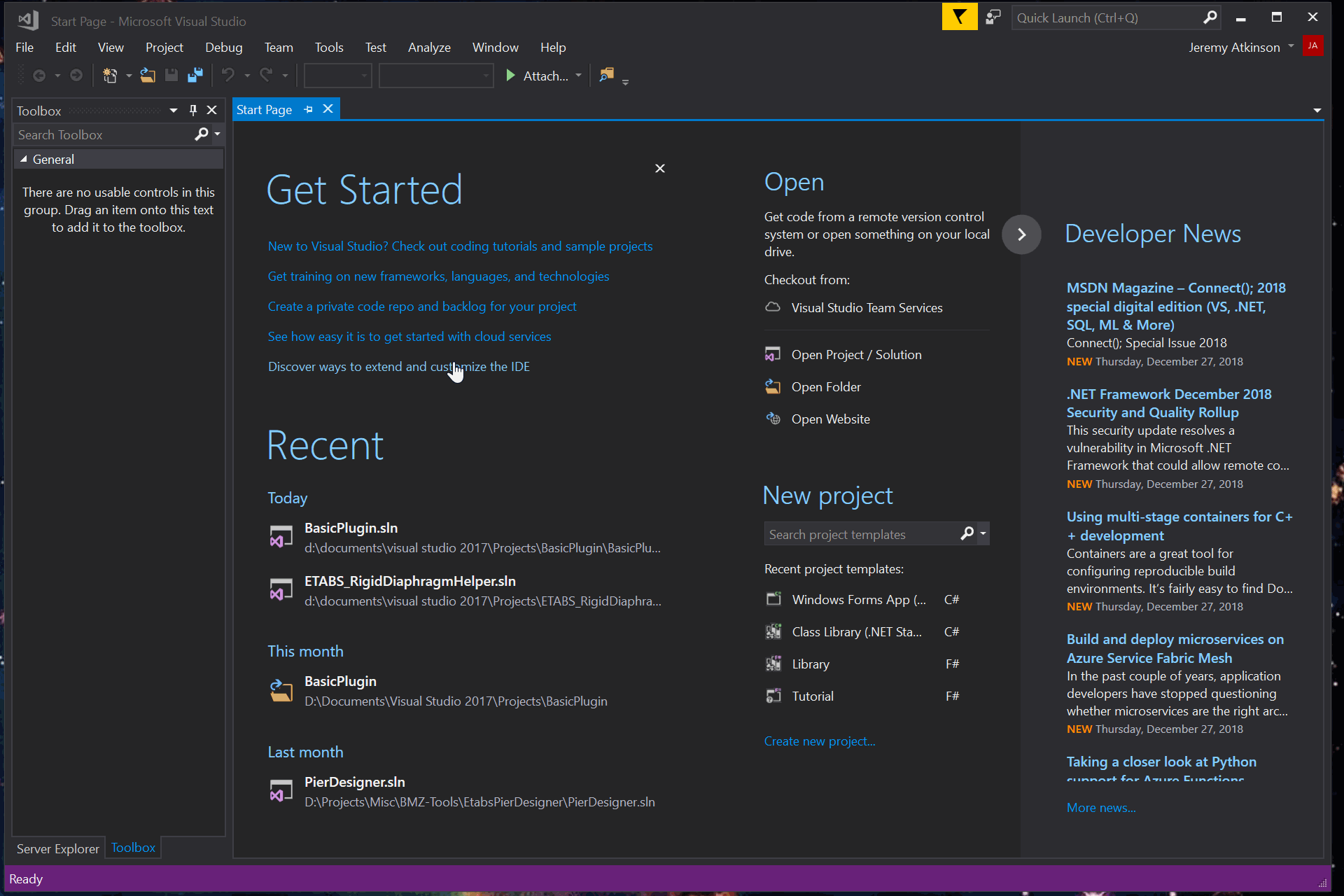Screen dimensions: 1344x896
Task: Click the search templates magnifier icon
Action: 967,534
